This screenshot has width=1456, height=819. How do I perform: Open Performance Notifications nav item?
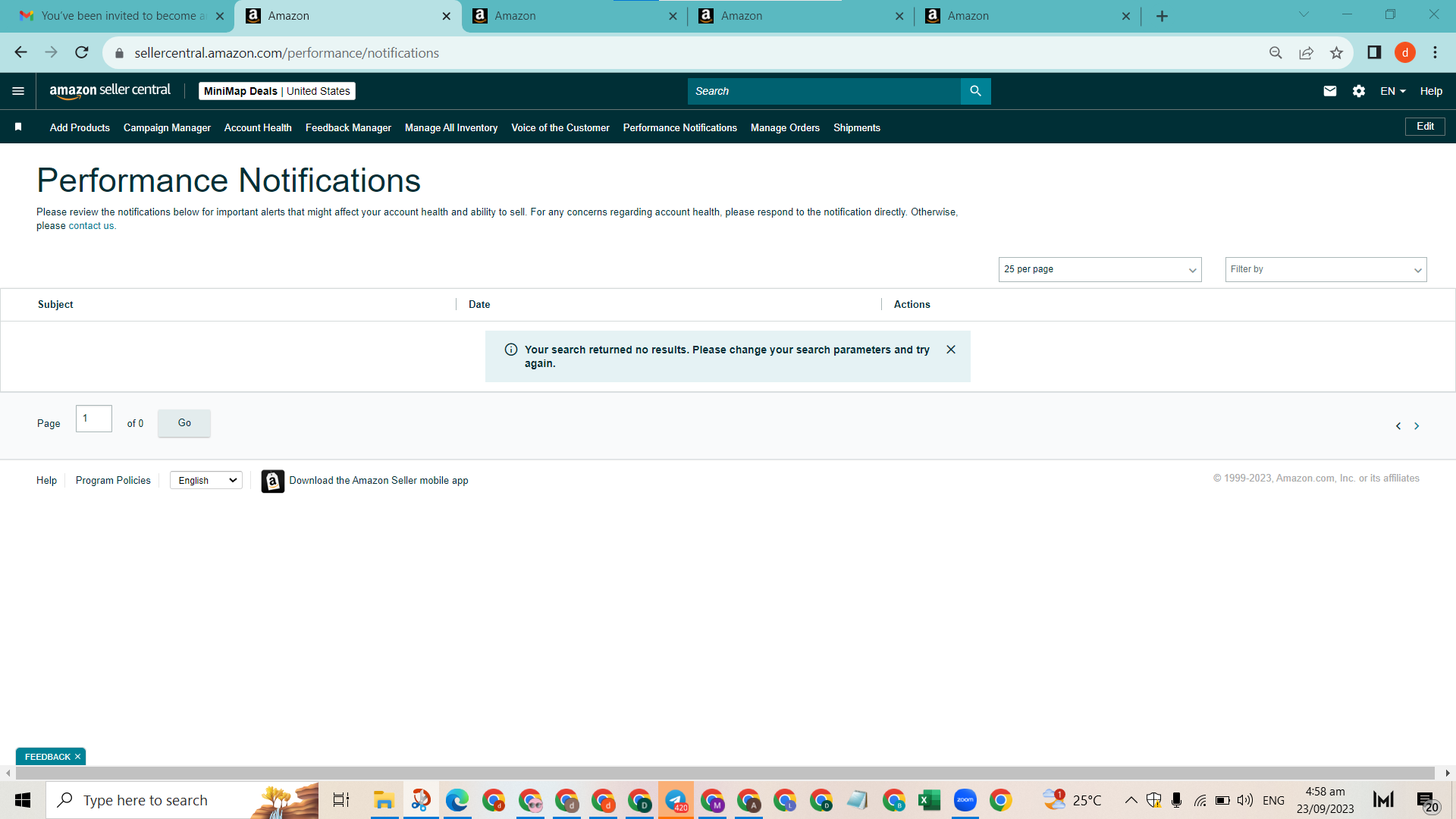[680, 127]
